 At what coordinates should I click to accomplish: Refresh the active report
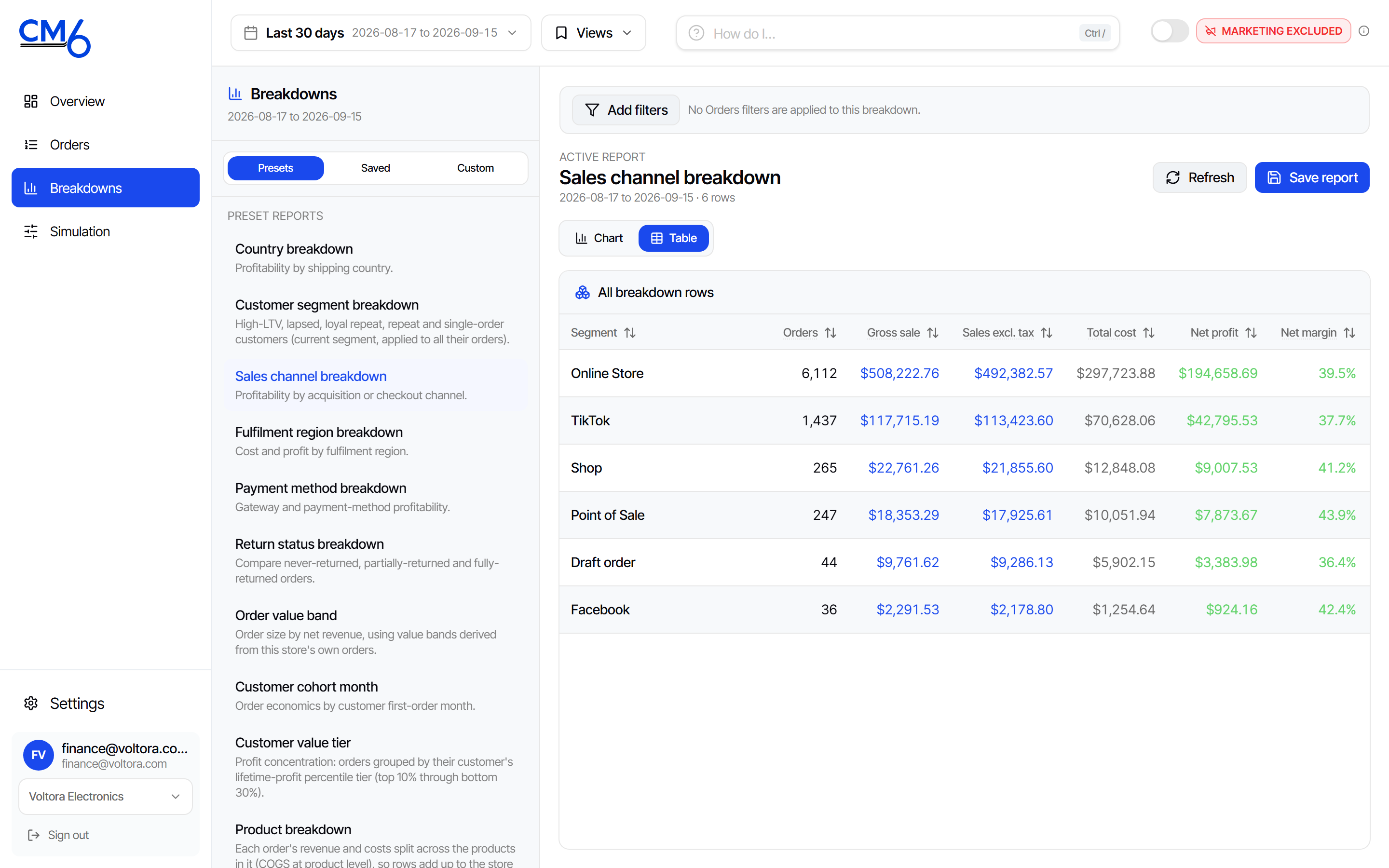[1199, 177]
